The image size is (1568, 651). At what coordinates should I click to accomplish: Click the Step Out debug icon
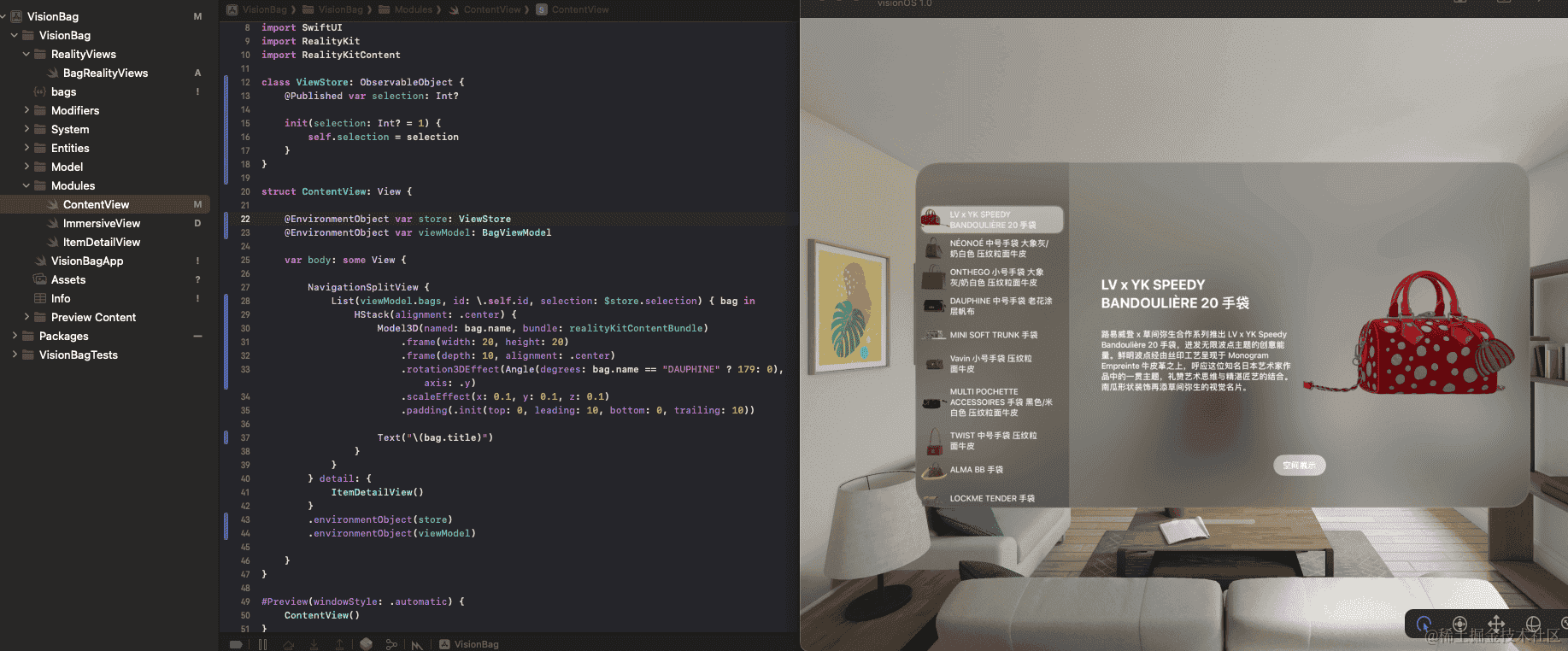340,644
